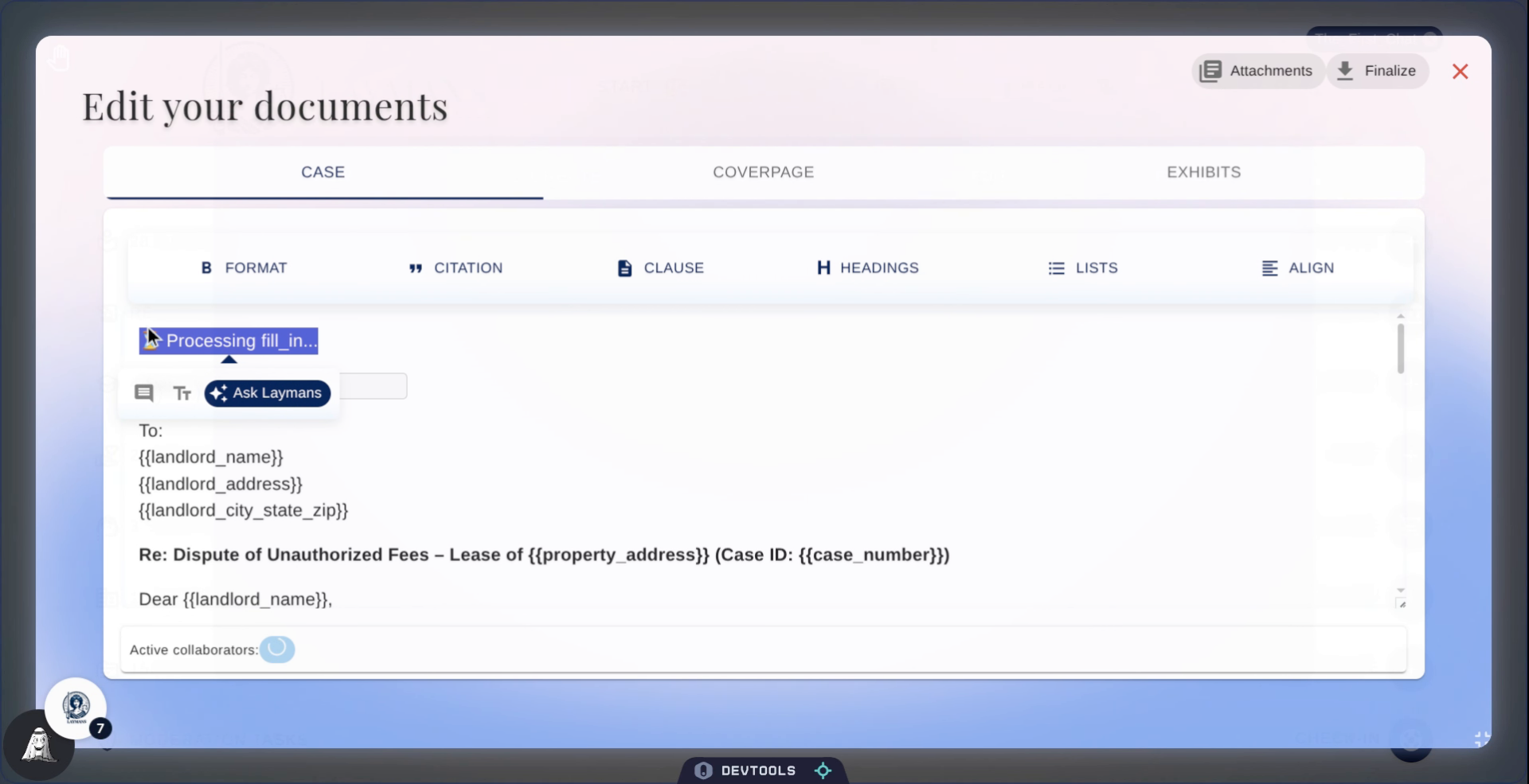Viewport: 1529px width, 784px height.
Task: Open the HEADINGS toolbar menu
Action: (868, 268)
